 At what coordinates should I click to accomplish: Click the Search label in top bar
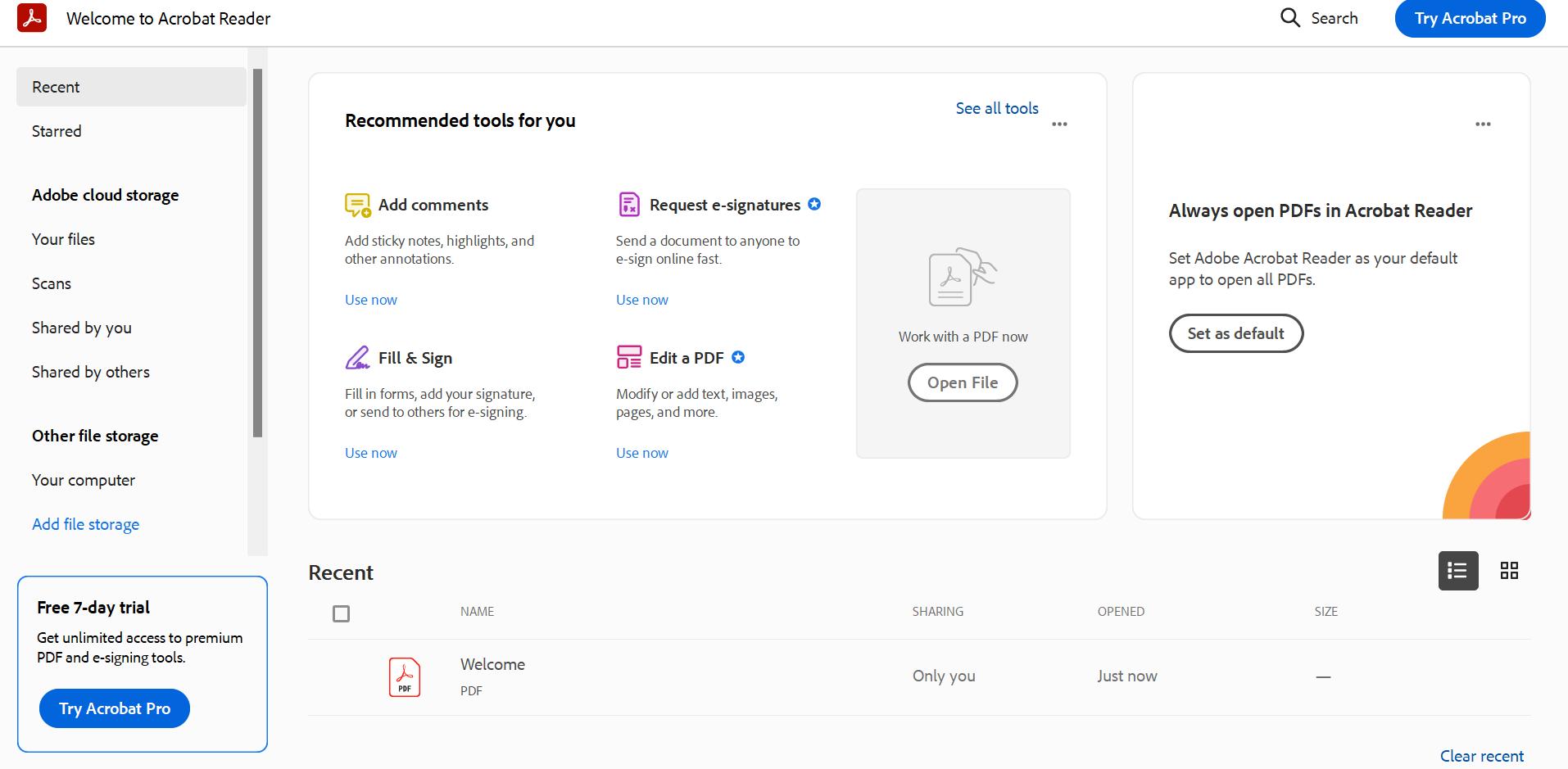(x=1335, y=18)
